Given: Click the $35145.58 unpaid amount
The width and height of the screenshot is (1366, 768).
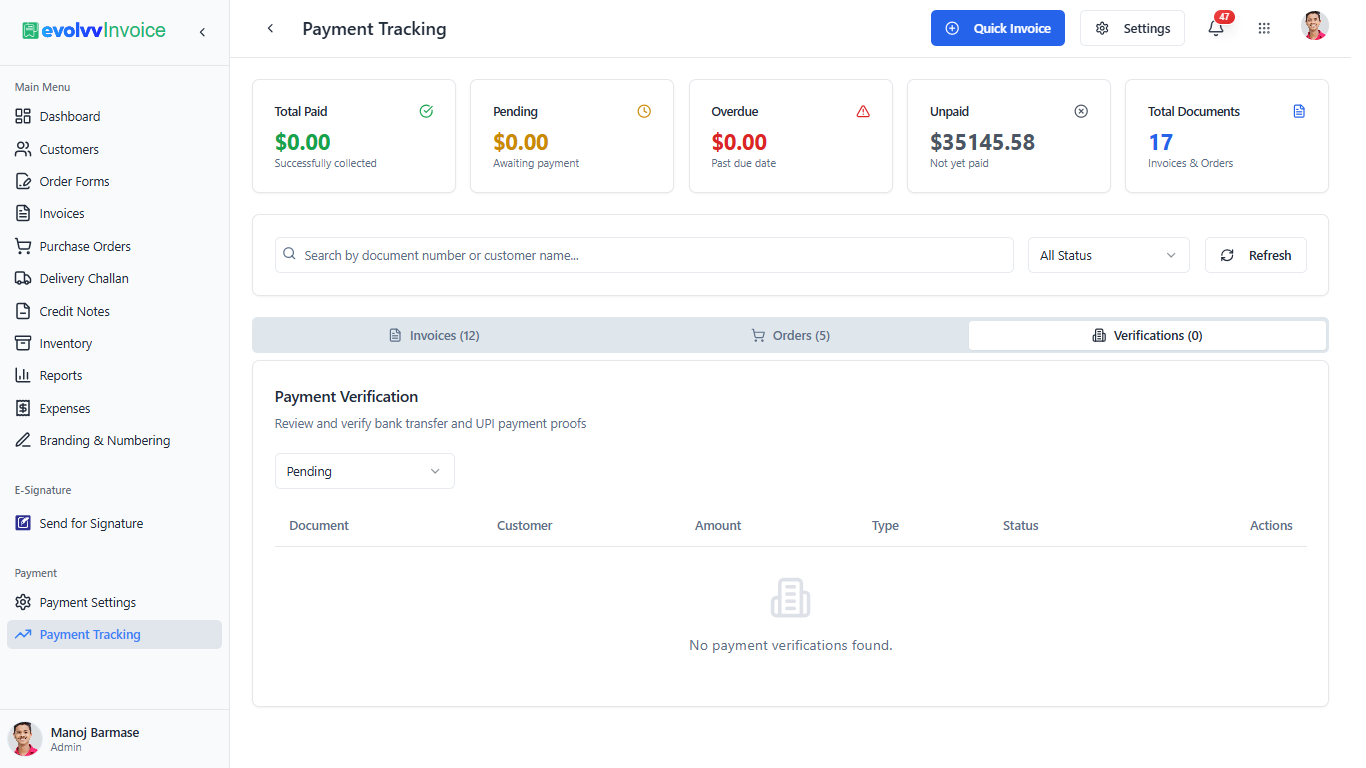Looking at the screenshot, I should tap(982, 142).
